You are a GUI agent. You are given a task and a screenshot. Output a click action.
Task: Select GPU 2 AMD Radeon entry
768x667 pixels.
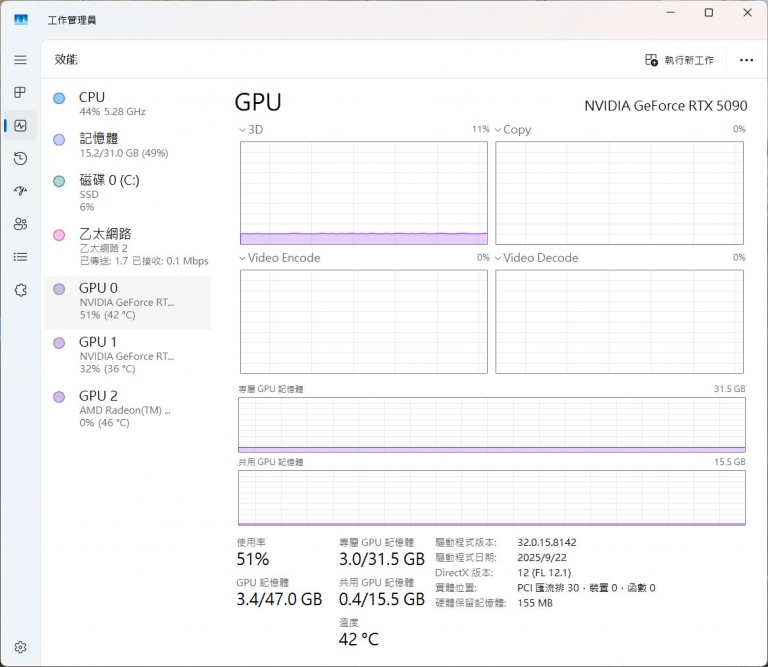[x=127, y=409]
